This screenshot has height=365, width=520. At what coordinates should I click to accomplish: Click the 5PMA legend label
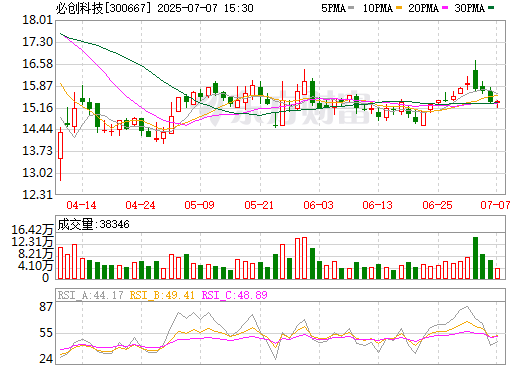333,8
